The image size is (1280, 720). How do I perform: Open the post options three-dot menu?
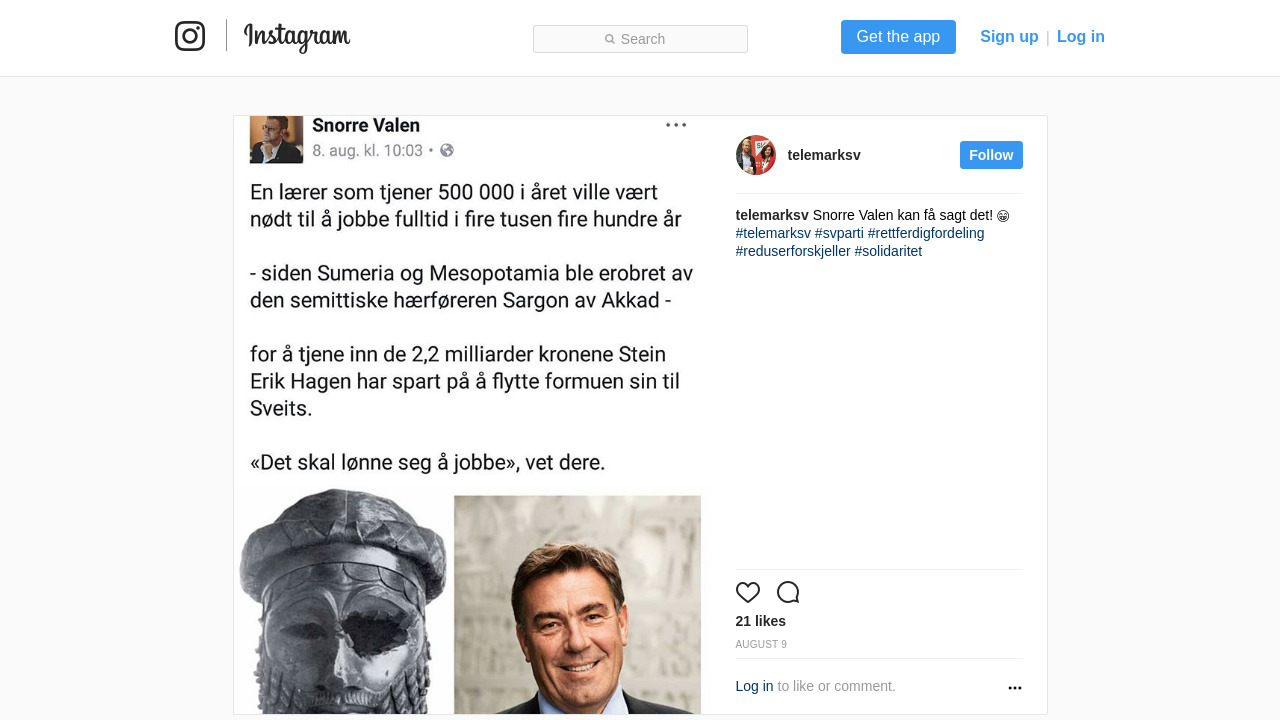pos(1014,688)
